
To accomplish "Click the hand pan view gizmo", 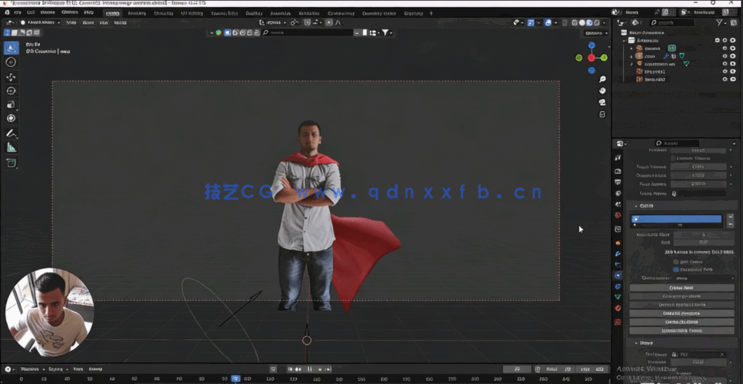I will [x=602, y=91].
